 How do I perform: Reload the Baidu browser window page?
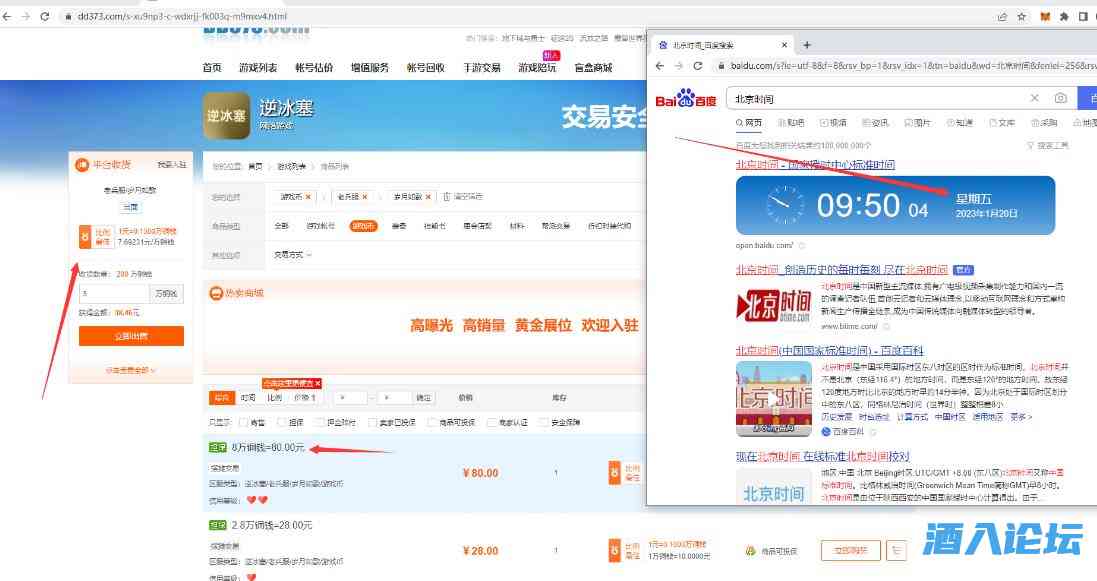[x=700, y=66]
